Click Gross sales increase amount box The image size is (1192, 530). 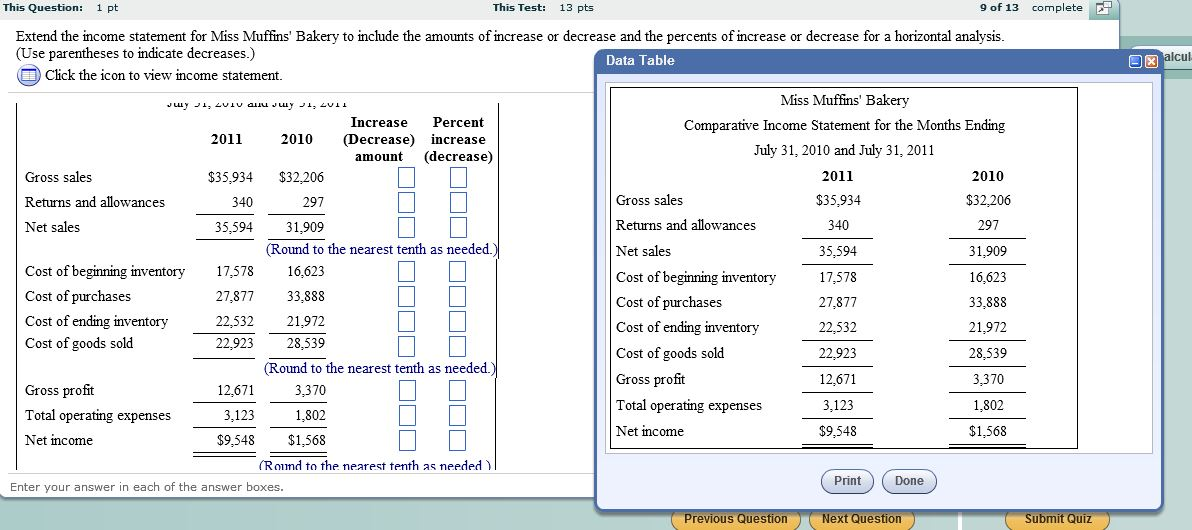point(407,177)
